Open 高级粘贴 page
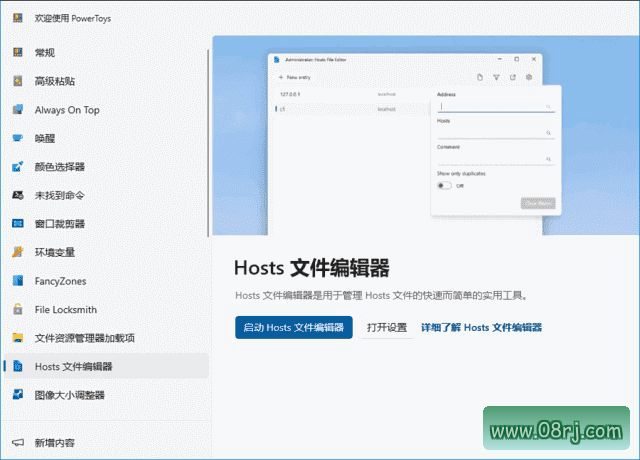640x460 pixels. coord(107,81)
